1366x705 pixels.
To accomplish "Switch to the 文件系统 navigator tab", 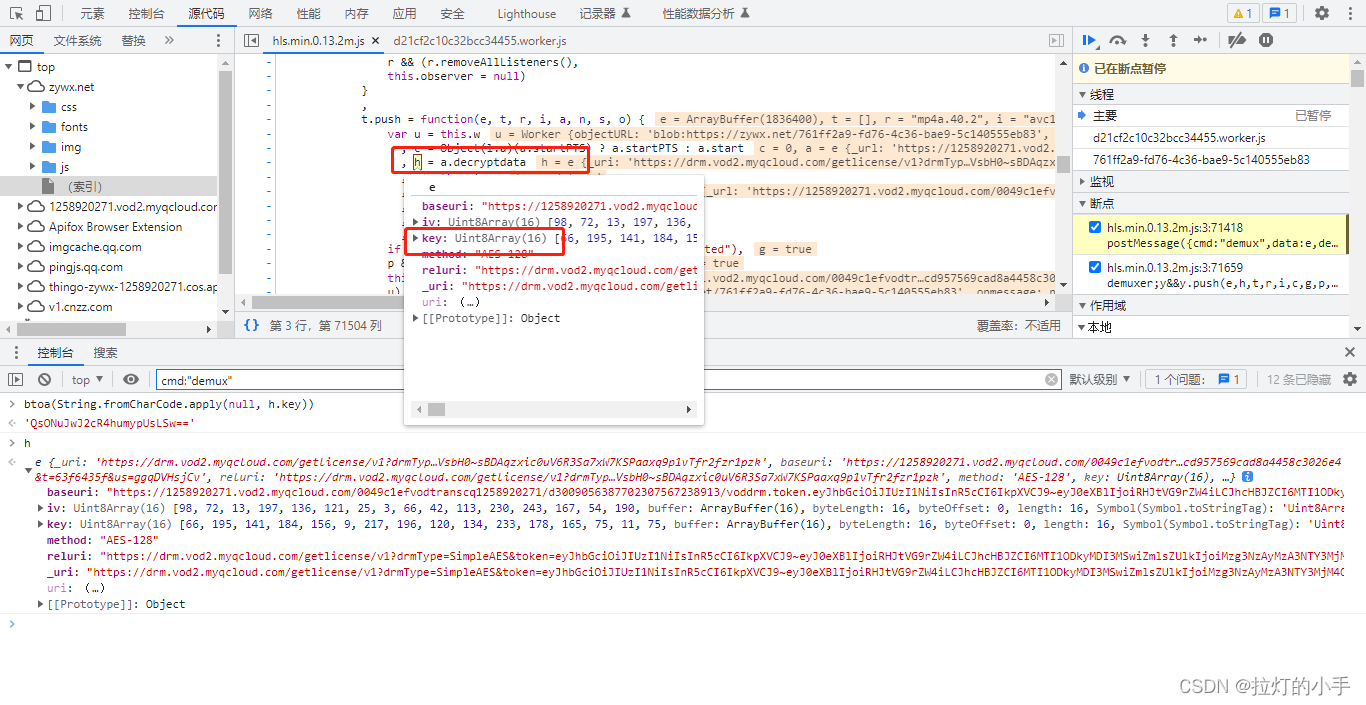I will pyautogui.click(x=77, y=40).
